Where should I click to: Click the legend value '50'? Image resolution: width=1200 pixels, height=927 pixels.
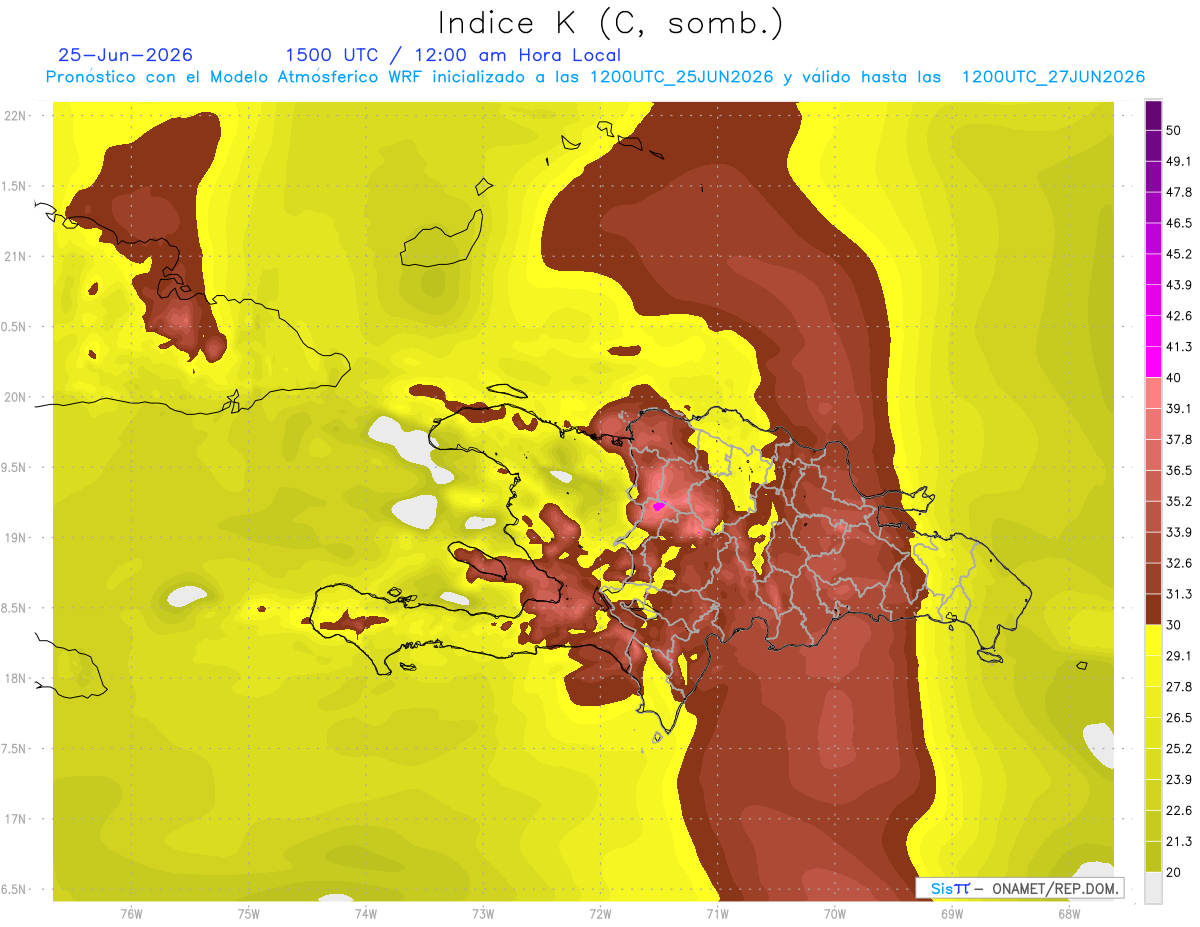1174,130
